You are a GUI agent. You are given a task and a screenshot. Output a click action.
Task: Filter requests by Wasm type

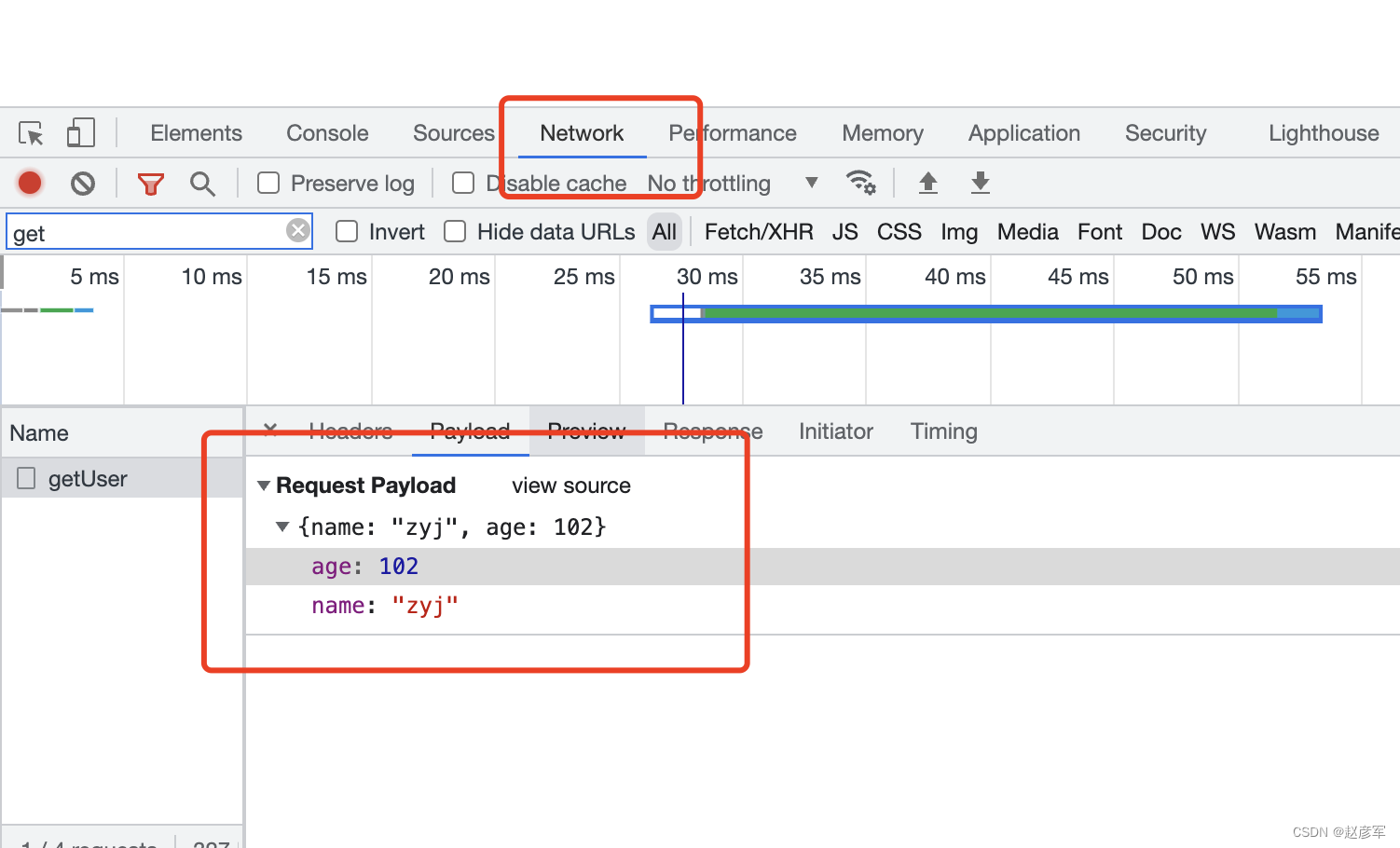(x=1285, y=232)
